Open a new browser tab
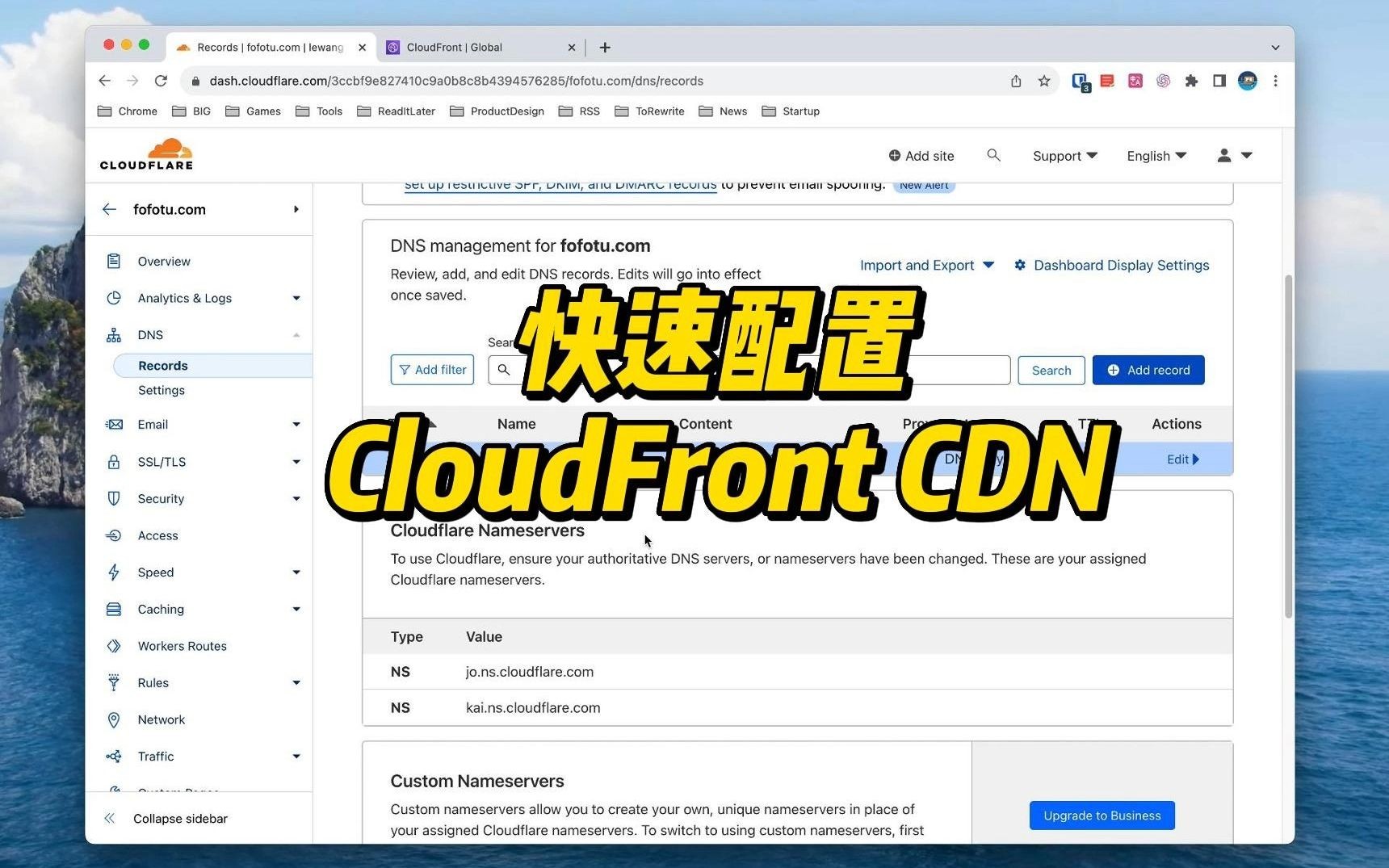The height and width of the screenshot is (868, 1389). (605, 47)
